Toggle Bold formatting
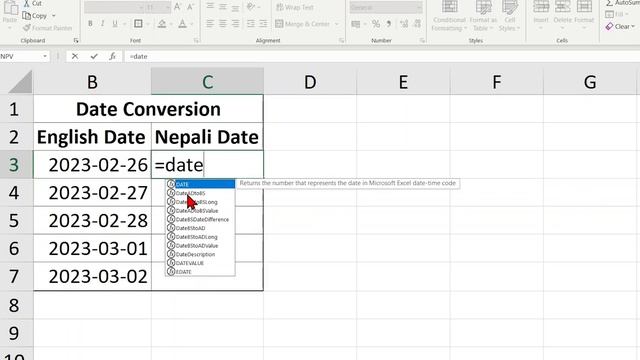 coord(90,24)
